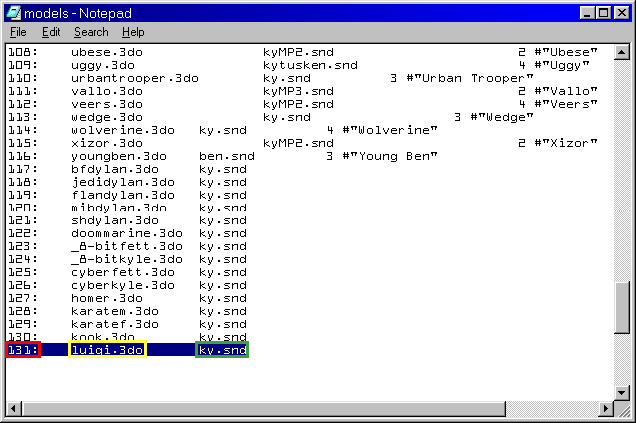Close the models Notepad window
The width and height of the screenshot is (636, 423).
pyautogui.click(x=621, y=13)
